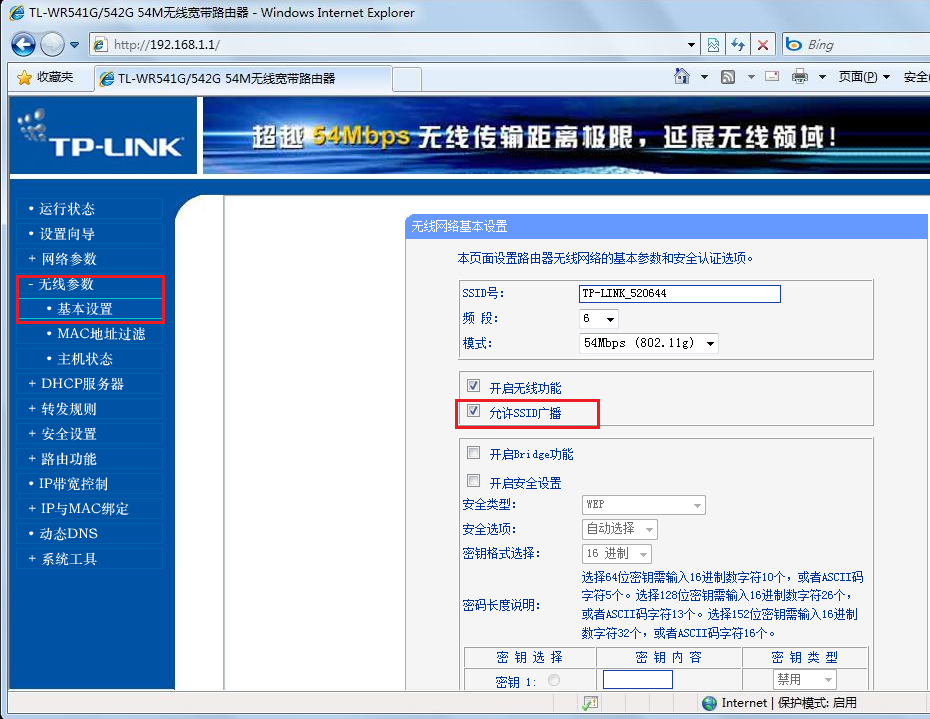Go to the Home page icon
The width and height of the screenshot is (930, 719).
(x=682, y=77)
